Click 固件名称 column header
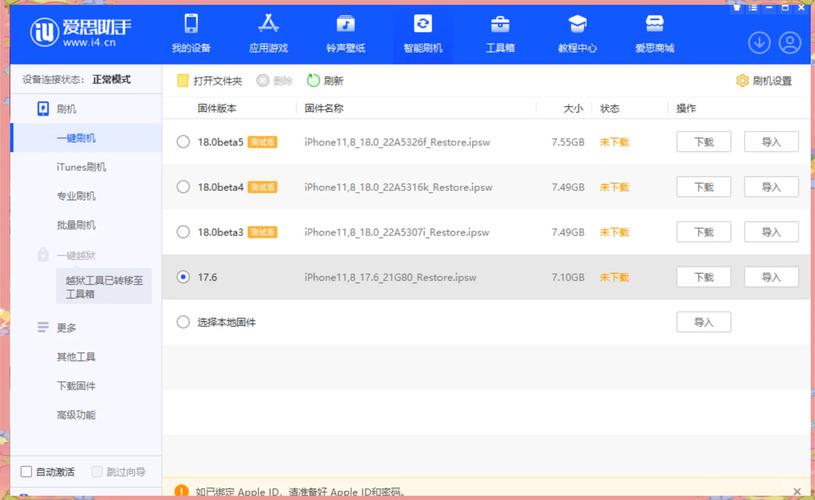This screenshot has height=500, width=815. [x=324, y=108]
